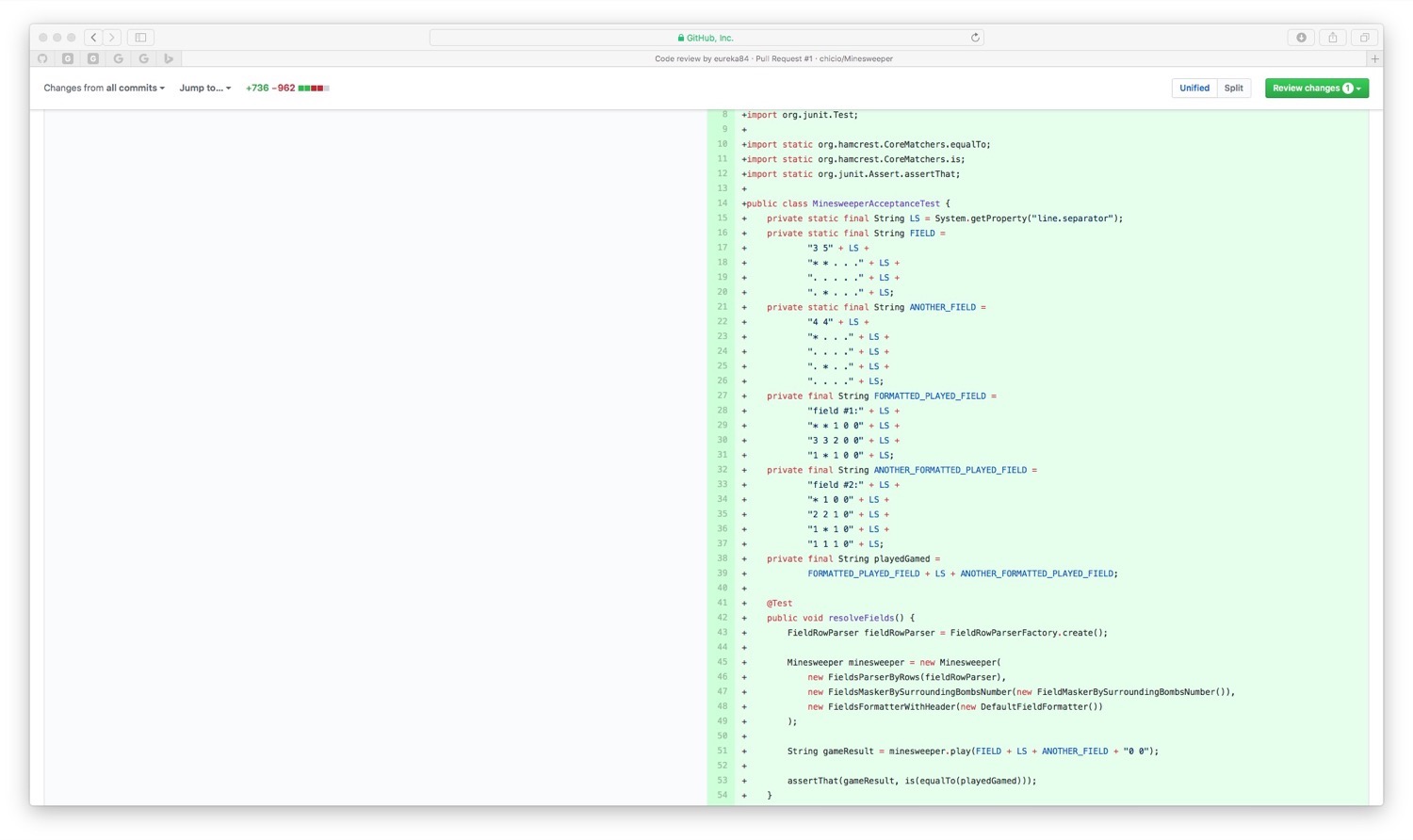This screenshot has height=840, width=1413.
Task: Click the assertThat(gameResult line
Action: (912, 781)
